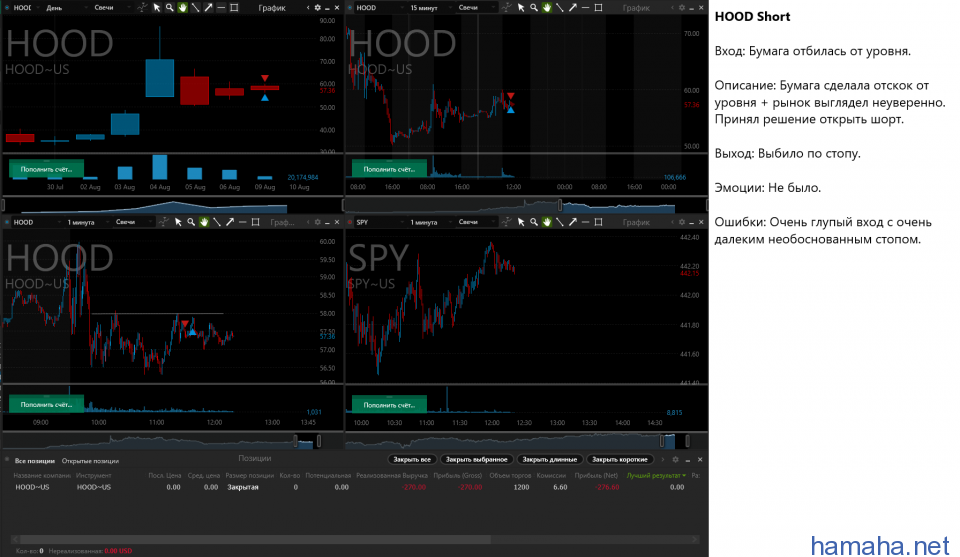Click Закрыть выбранное button
The height and width of the screenshot is (557, 960).
tap(476, 460)
